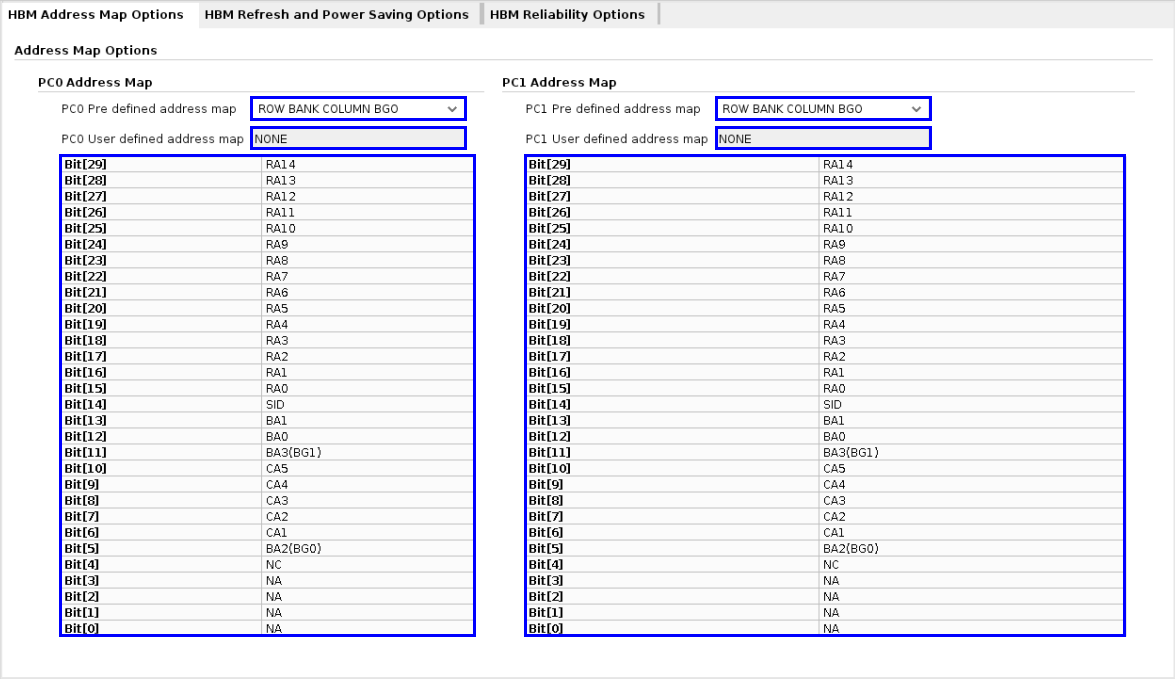Select the RA0 cell in PC0 table
This screenshot has height=679, width=1175.
click(366, 388)
